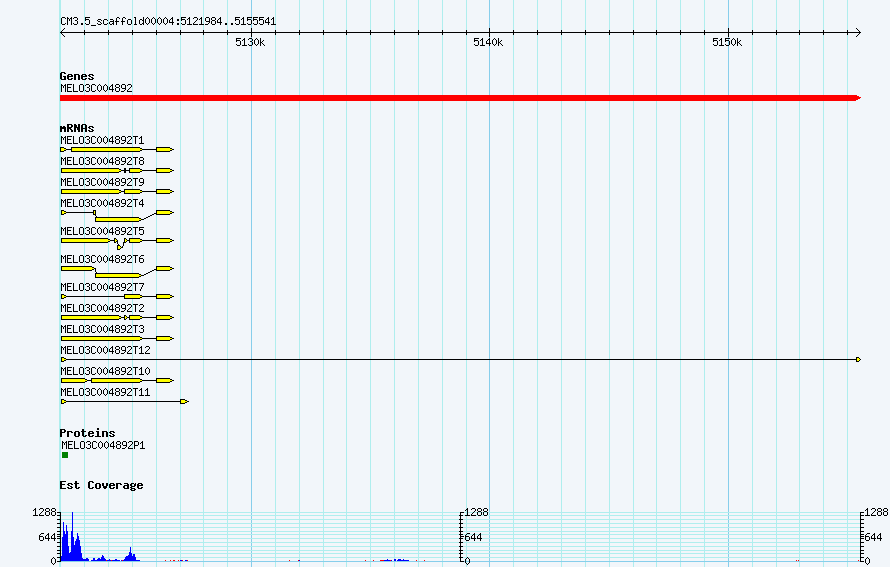Click transcript label MELO3C004892T8
Screen dimensions: 890x567
click(102, 161)
